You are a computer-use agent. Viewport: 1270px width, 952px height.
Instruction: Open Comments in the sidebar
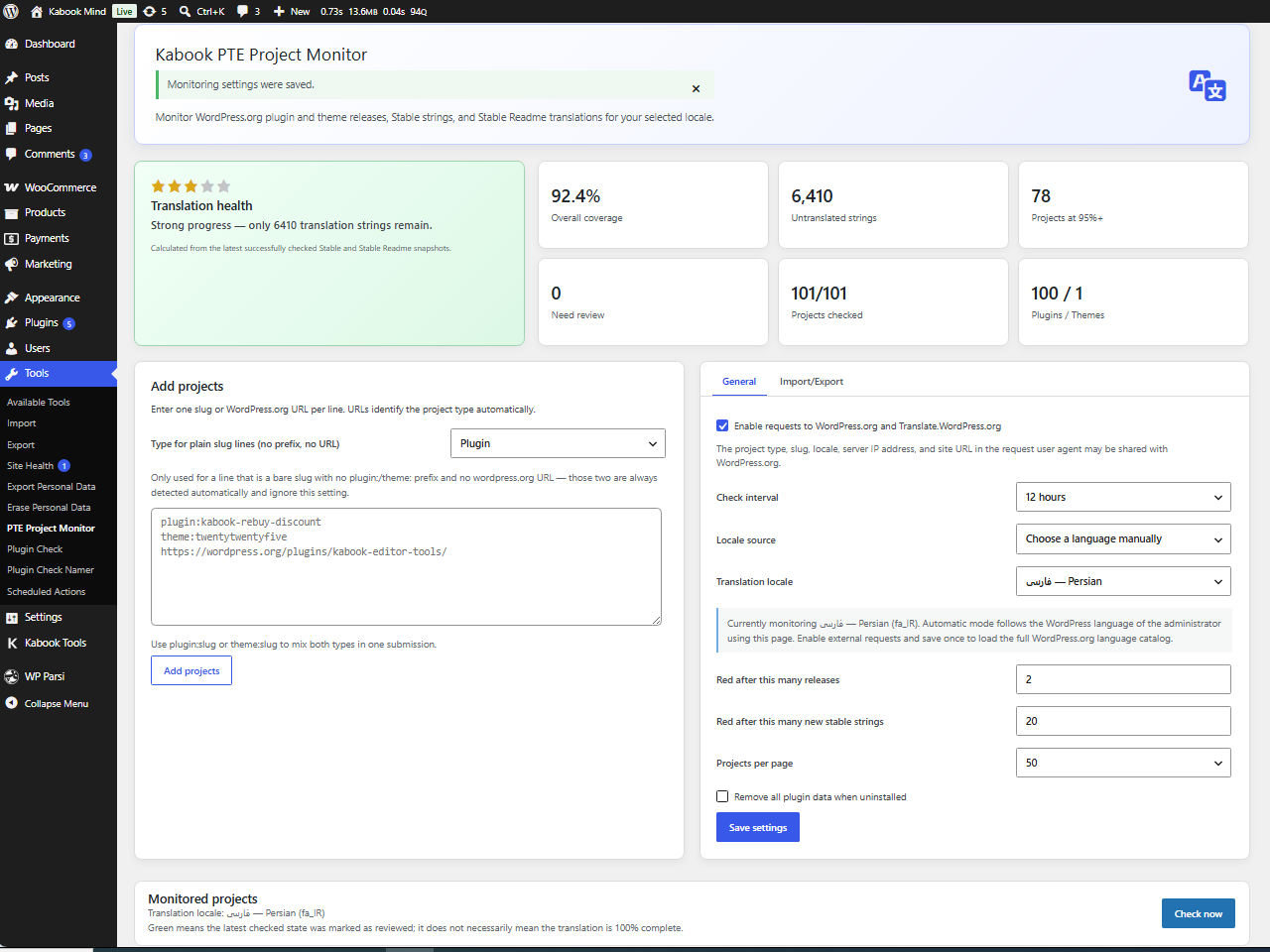coord(59,154)
